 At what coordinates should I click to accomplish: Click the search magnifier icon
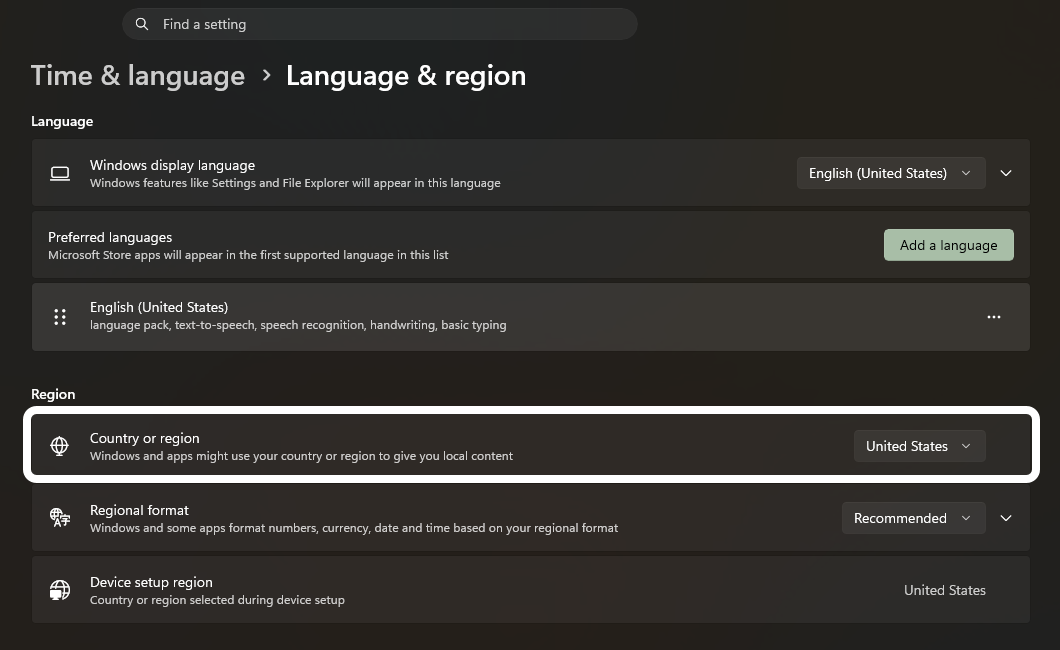point(142,24)
